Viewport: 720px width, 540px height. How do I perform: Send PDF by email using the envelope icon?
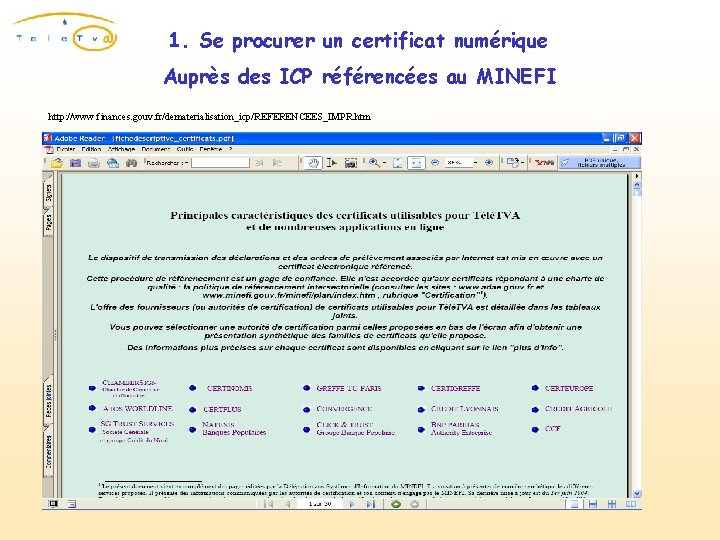point(112,163)
